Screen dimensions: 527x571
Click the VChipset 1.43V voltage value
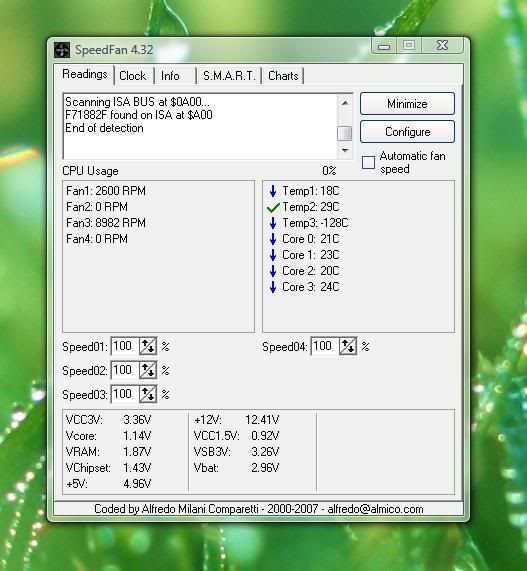137,468
